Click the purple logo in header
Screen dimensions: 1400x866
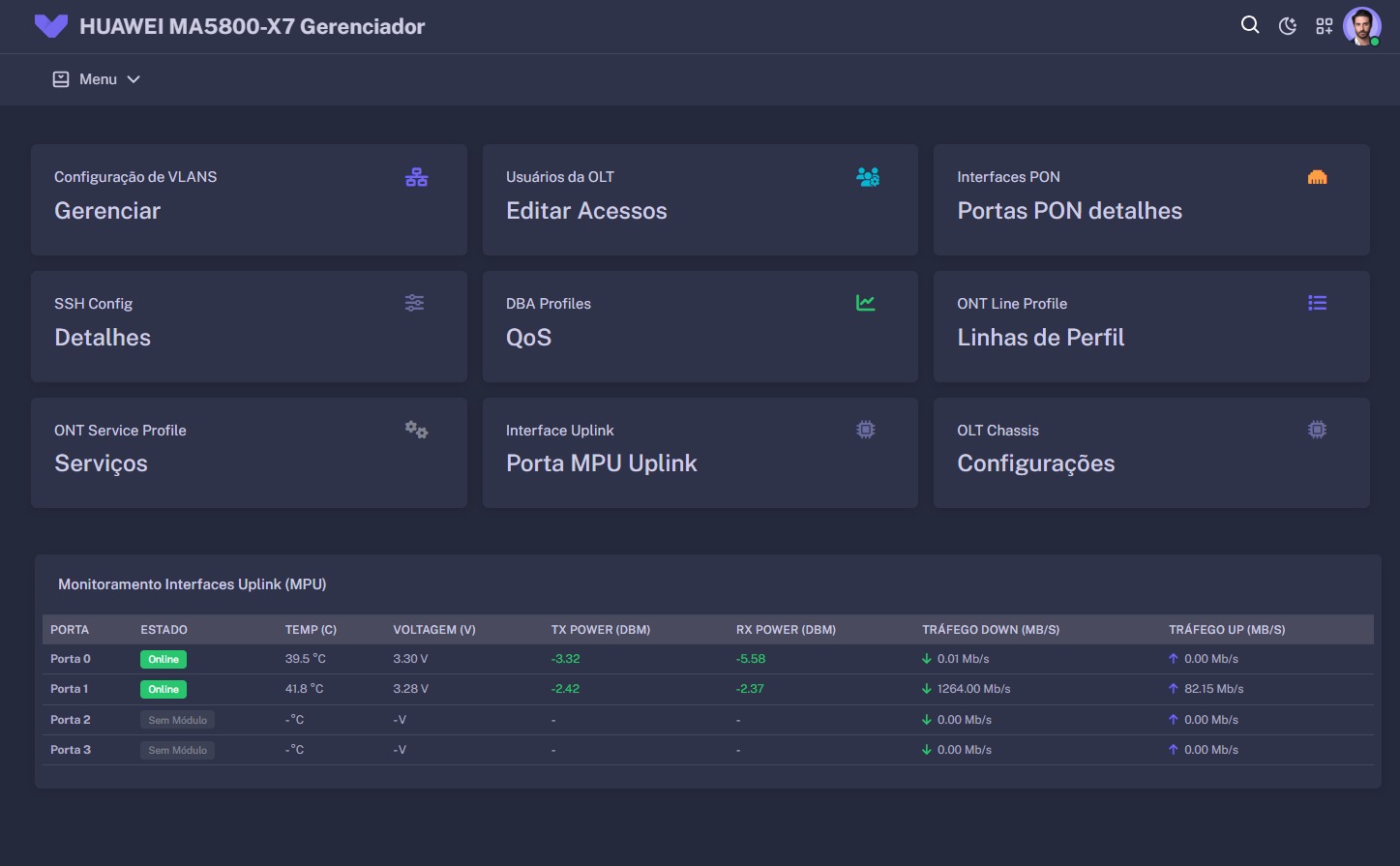[50, 26]
